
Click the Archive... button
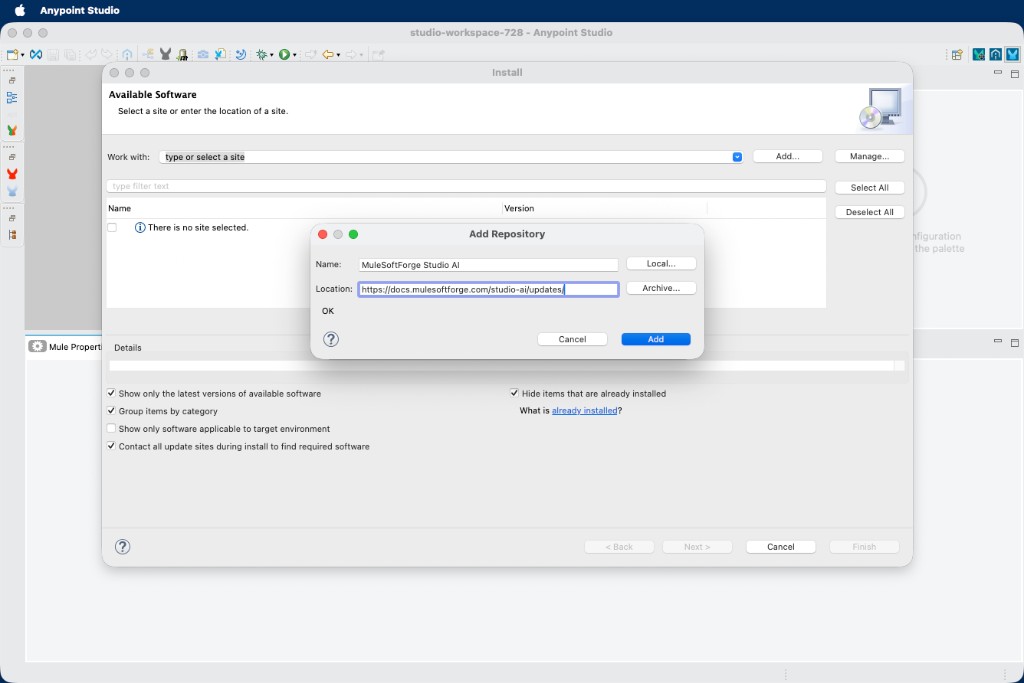pos(661,288)
